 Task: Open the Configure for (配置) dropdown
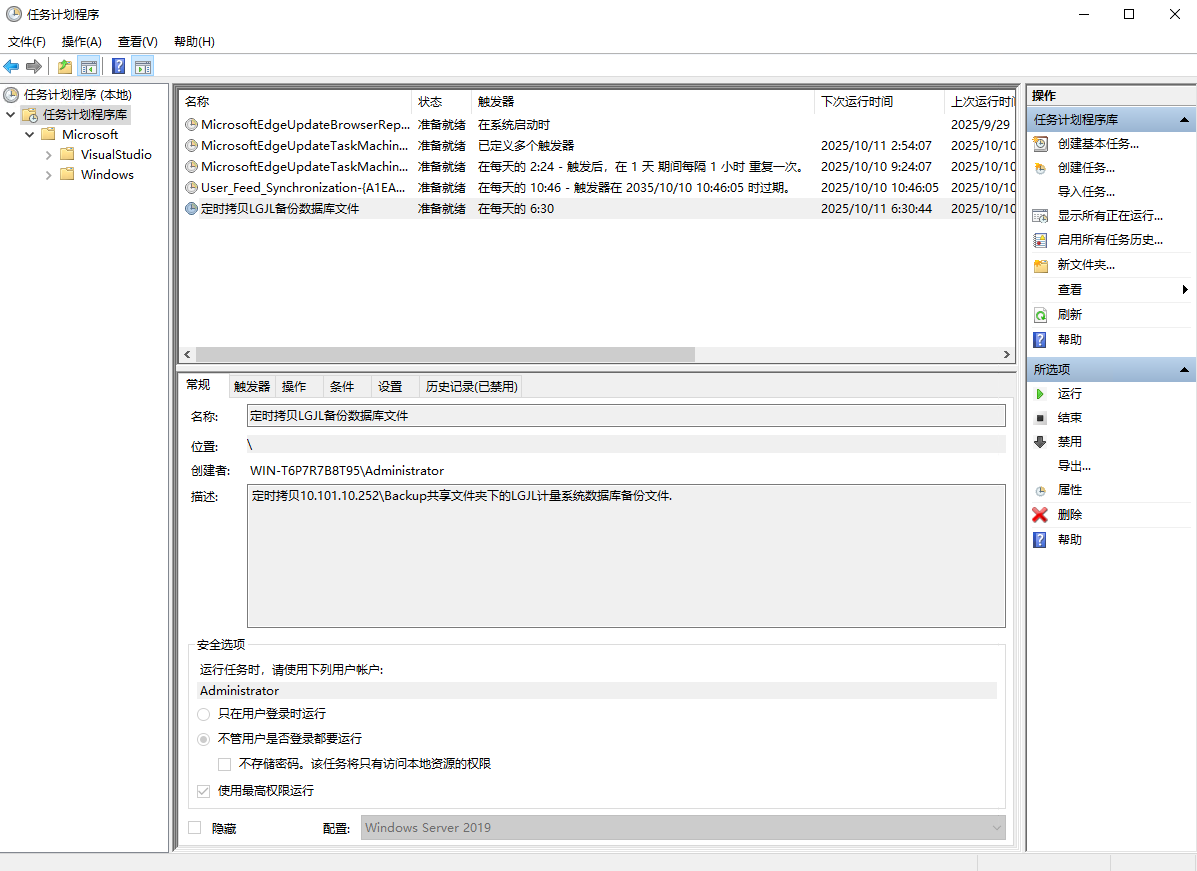tap(995, 828)
